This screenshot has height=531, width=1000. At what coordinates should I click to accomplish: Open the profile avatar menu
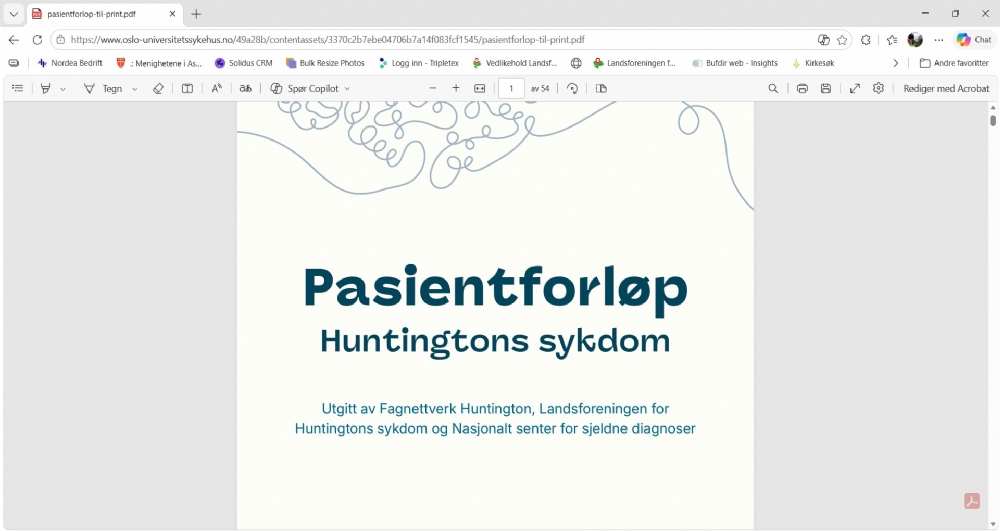(915, 40)
